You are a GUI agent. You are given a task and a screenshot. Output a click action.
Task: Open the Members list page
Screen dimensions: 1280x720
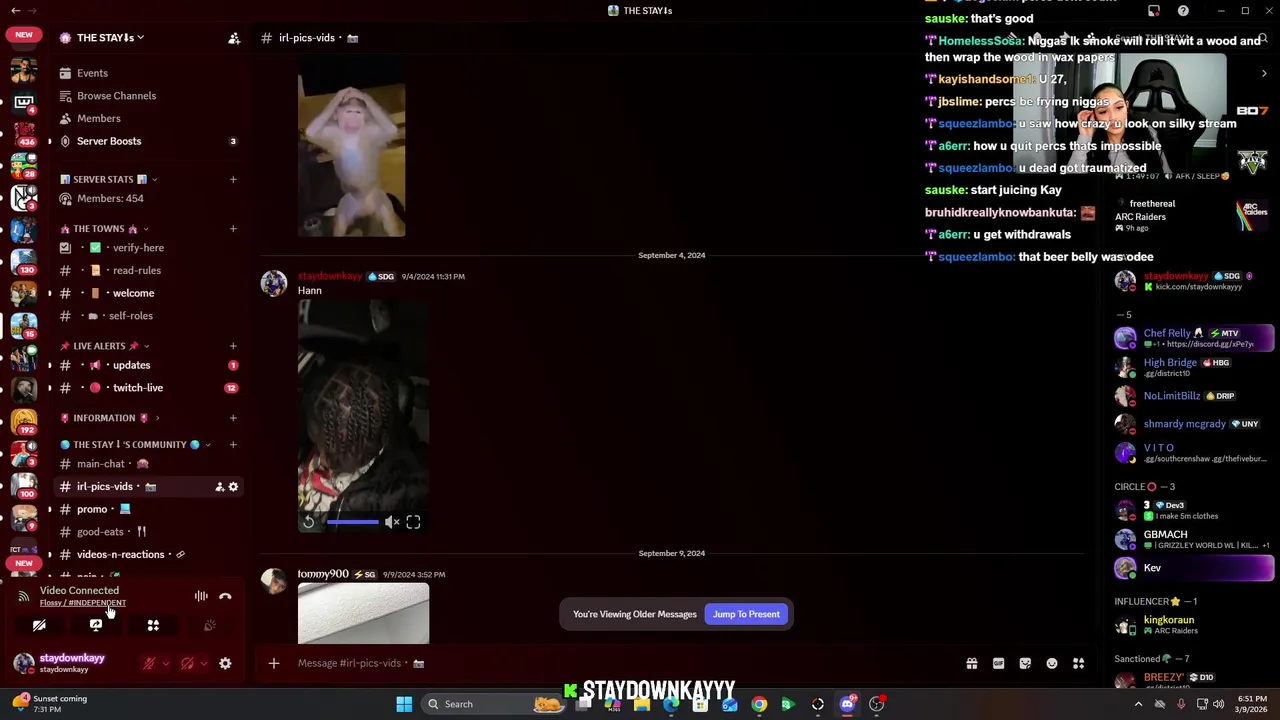pyautogui.click(x=98, y=118)
